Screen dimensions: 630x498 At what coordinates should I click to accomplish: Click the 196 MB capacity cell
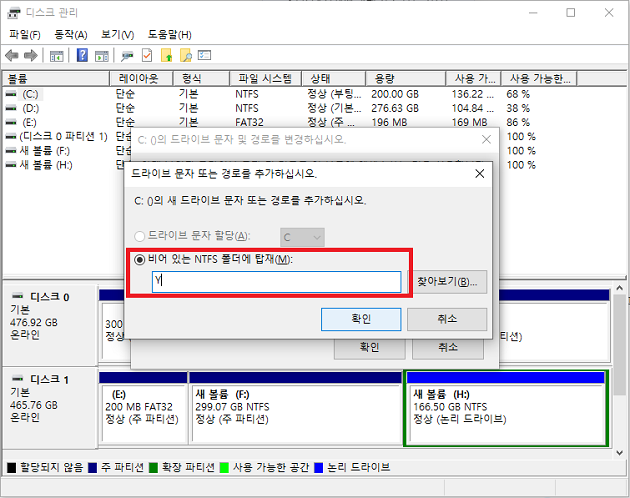point(389,122)
